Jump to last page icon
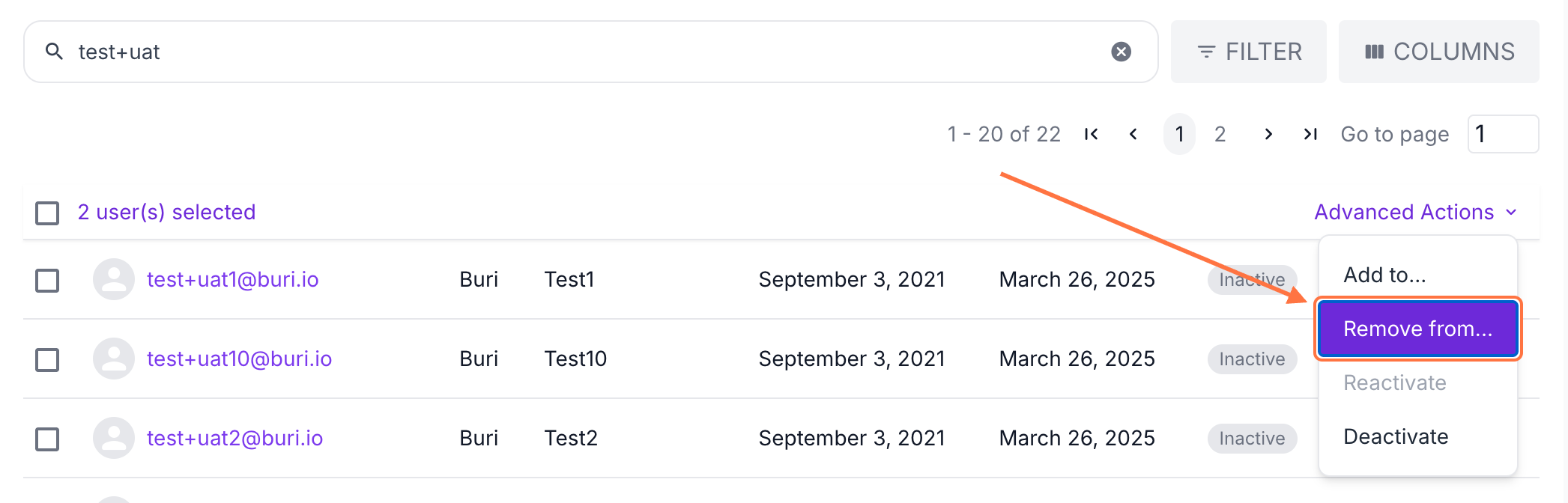 tap(1310, 134)
